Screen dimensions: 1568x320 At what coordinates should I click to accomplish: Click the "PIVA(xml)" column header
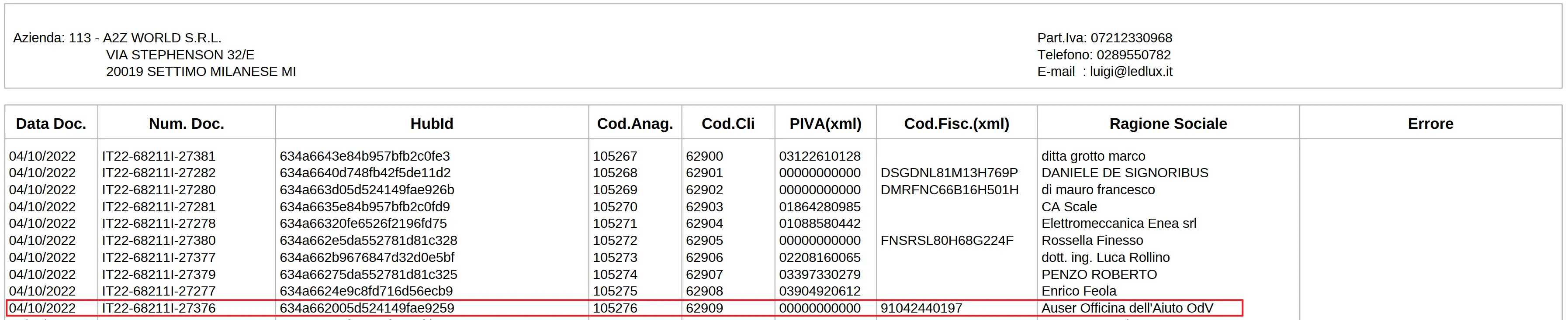(x=825, y=124)
